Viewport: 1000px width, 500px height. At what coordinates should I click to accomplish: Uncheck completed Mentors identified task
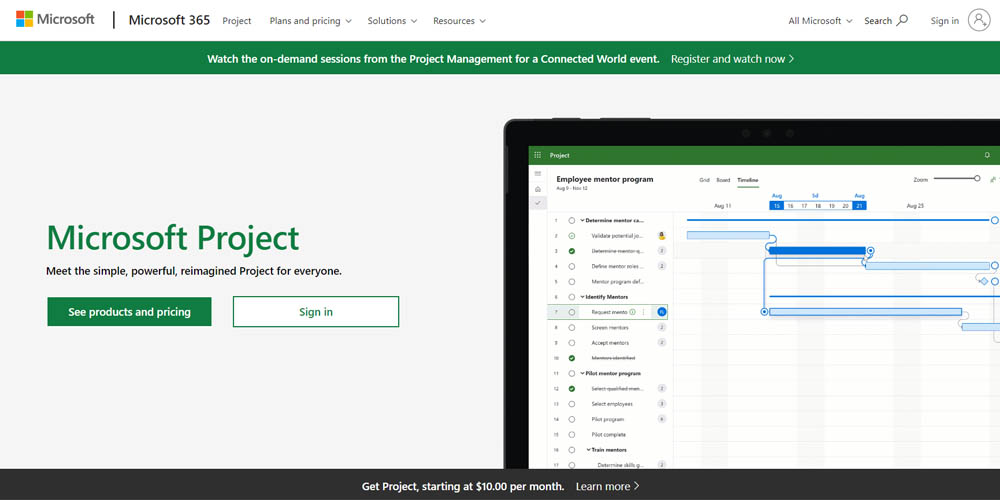571,358
